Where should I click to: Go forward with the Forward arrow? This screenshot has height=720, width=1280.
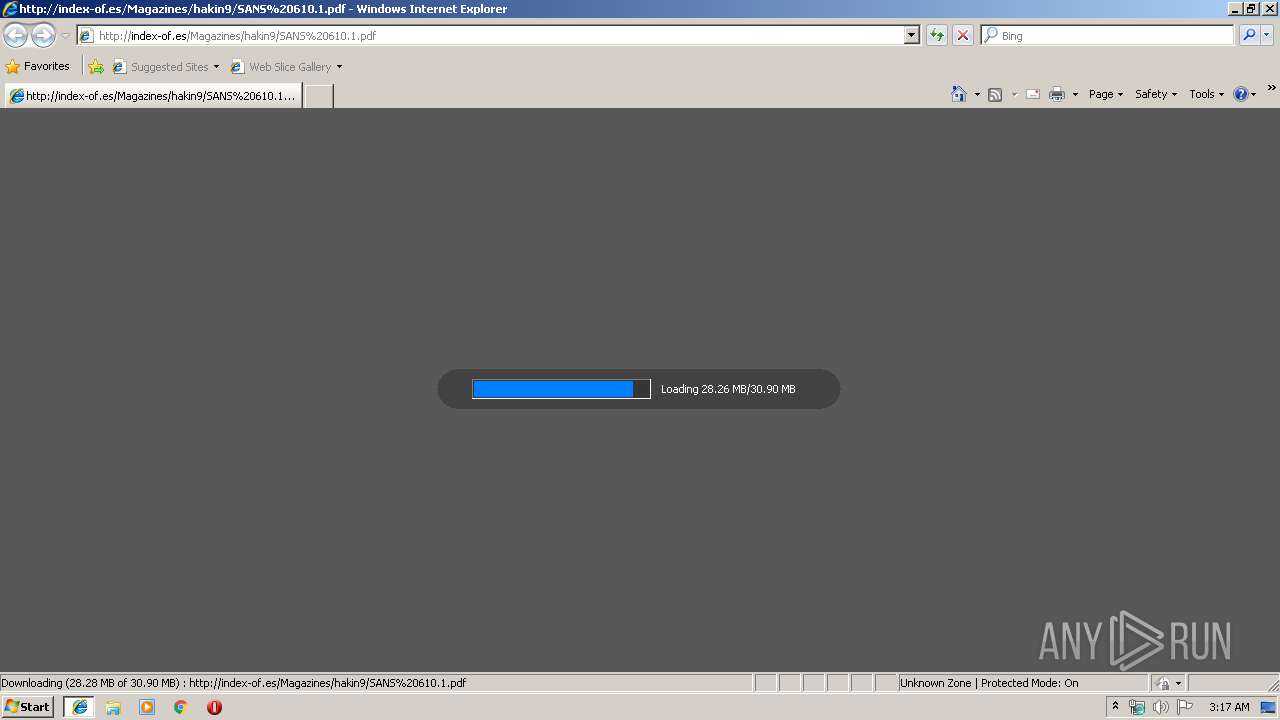coord(43,36)
